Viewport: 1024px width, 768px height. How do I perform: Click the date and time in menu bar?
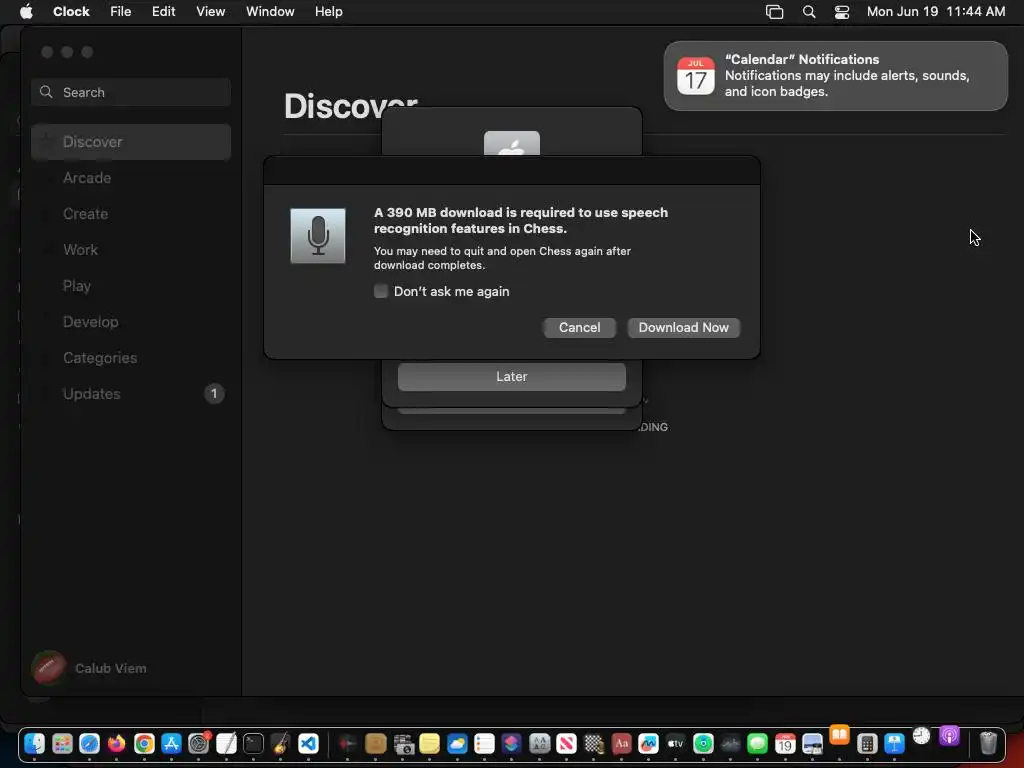tap(936, 12)
